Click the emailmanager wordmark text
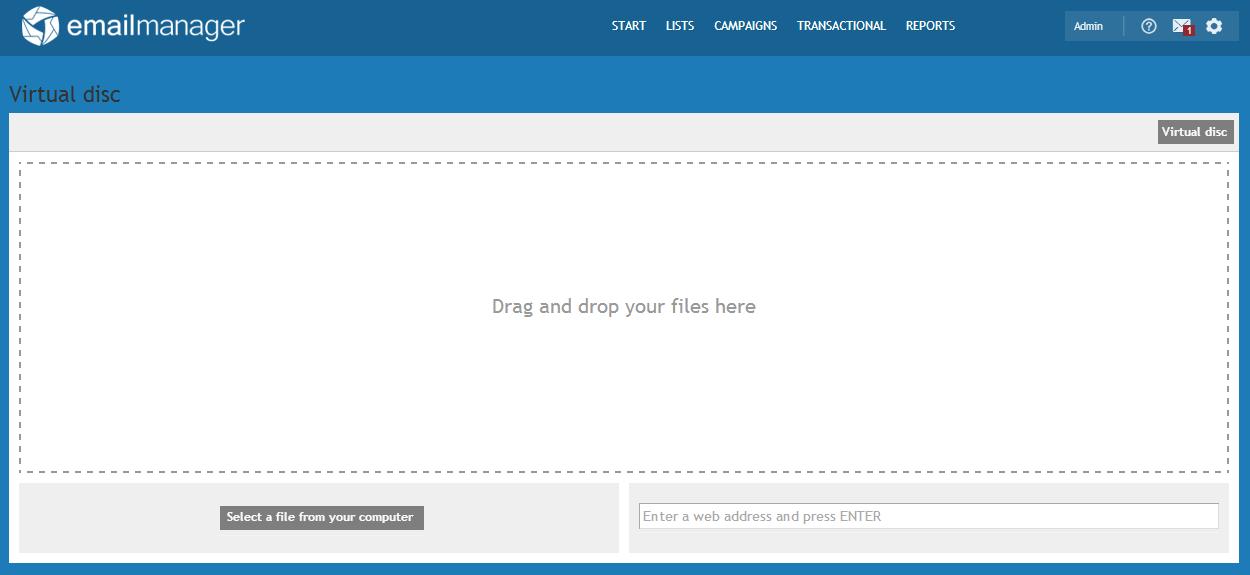Viewport: 1250px width, 575px height. (155, 27)
